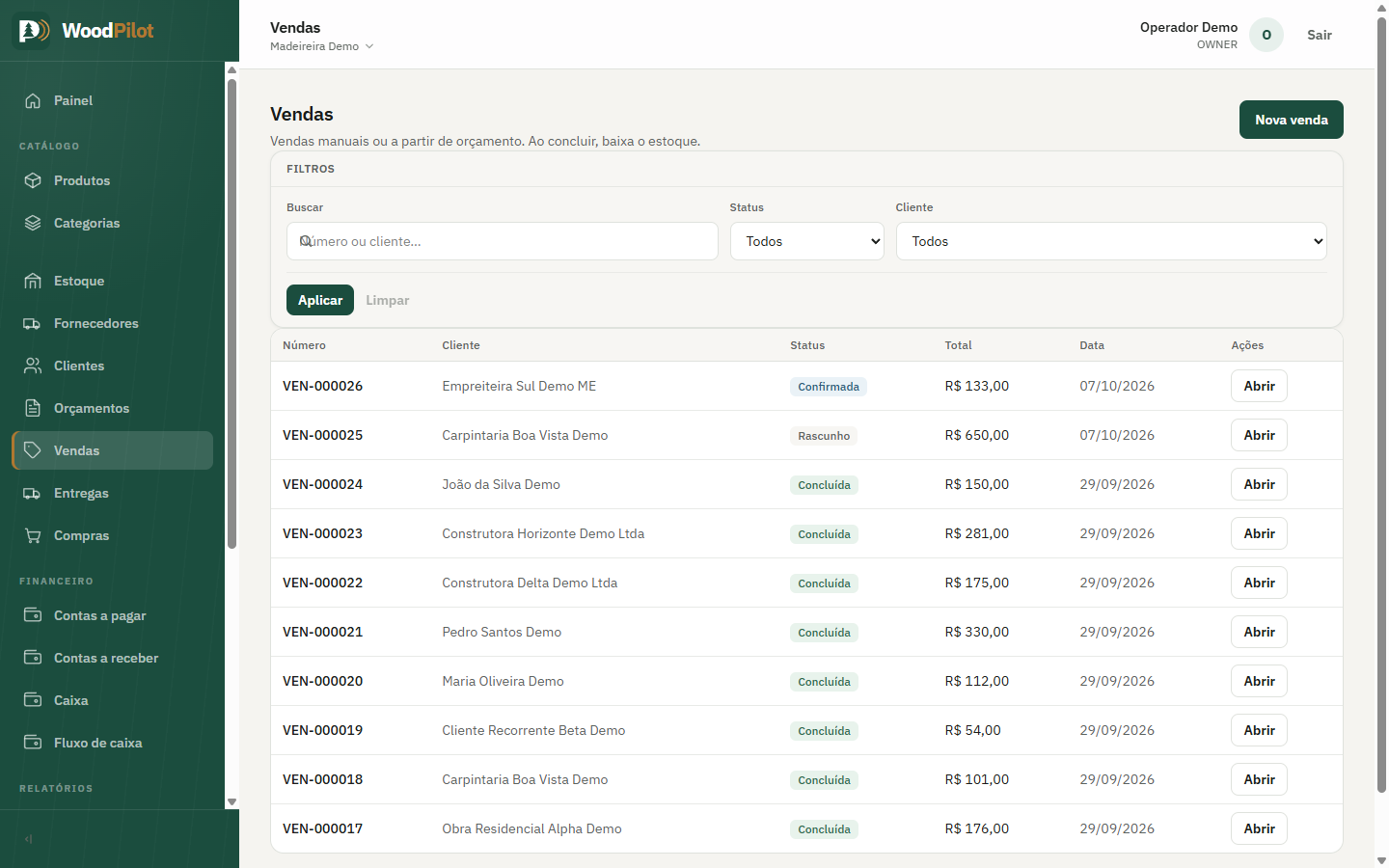Click the Estoque warehouse icon

point(33,281)
